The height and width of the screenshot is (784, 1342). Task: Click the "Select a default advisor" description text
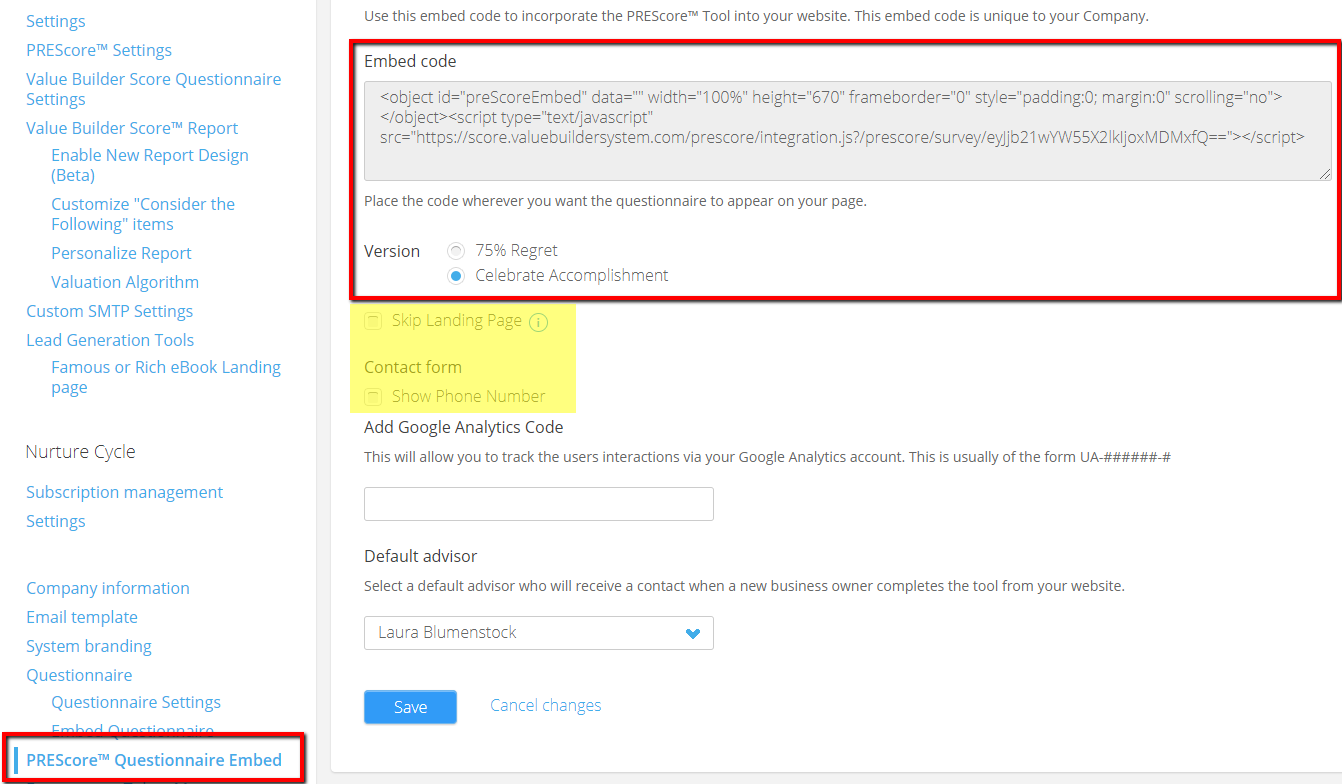pos(744,586)
